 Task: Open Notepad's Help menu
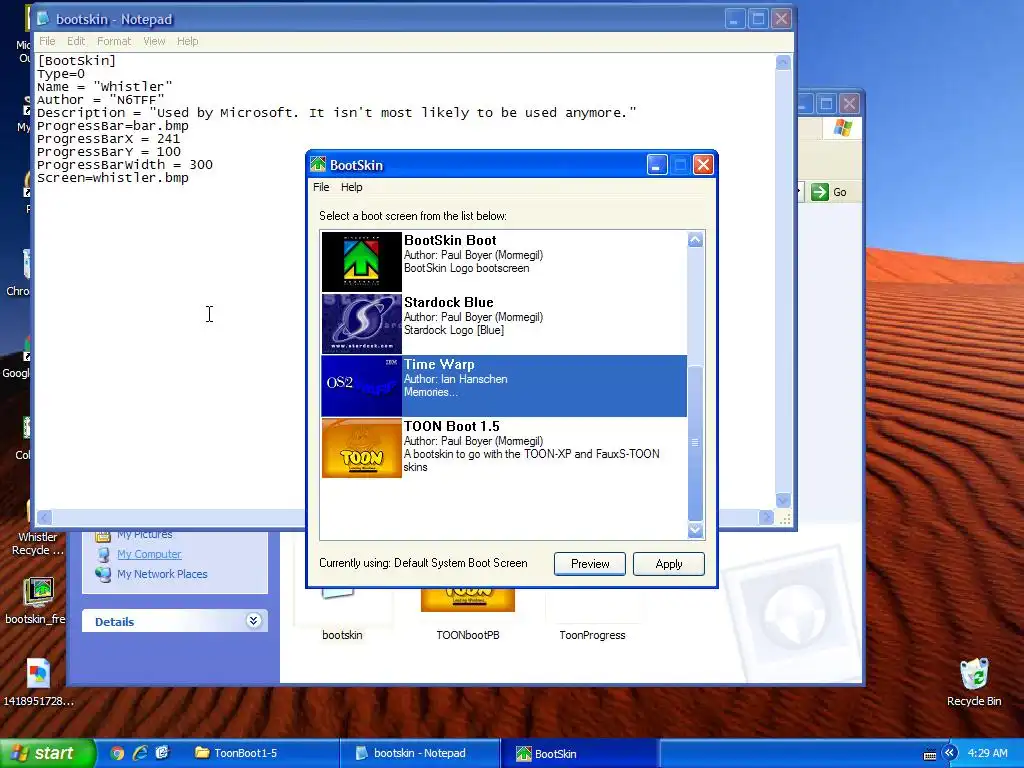click(x=187, y=41)
